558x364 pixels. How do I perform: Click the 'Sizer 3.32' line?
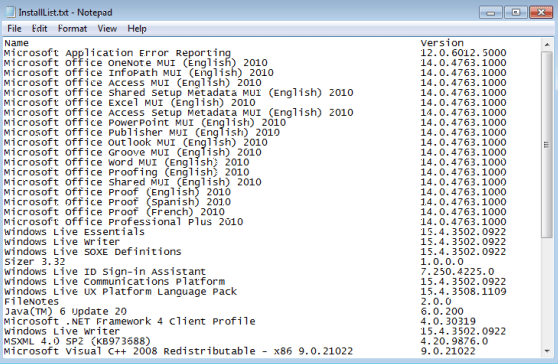coord(35,262)
